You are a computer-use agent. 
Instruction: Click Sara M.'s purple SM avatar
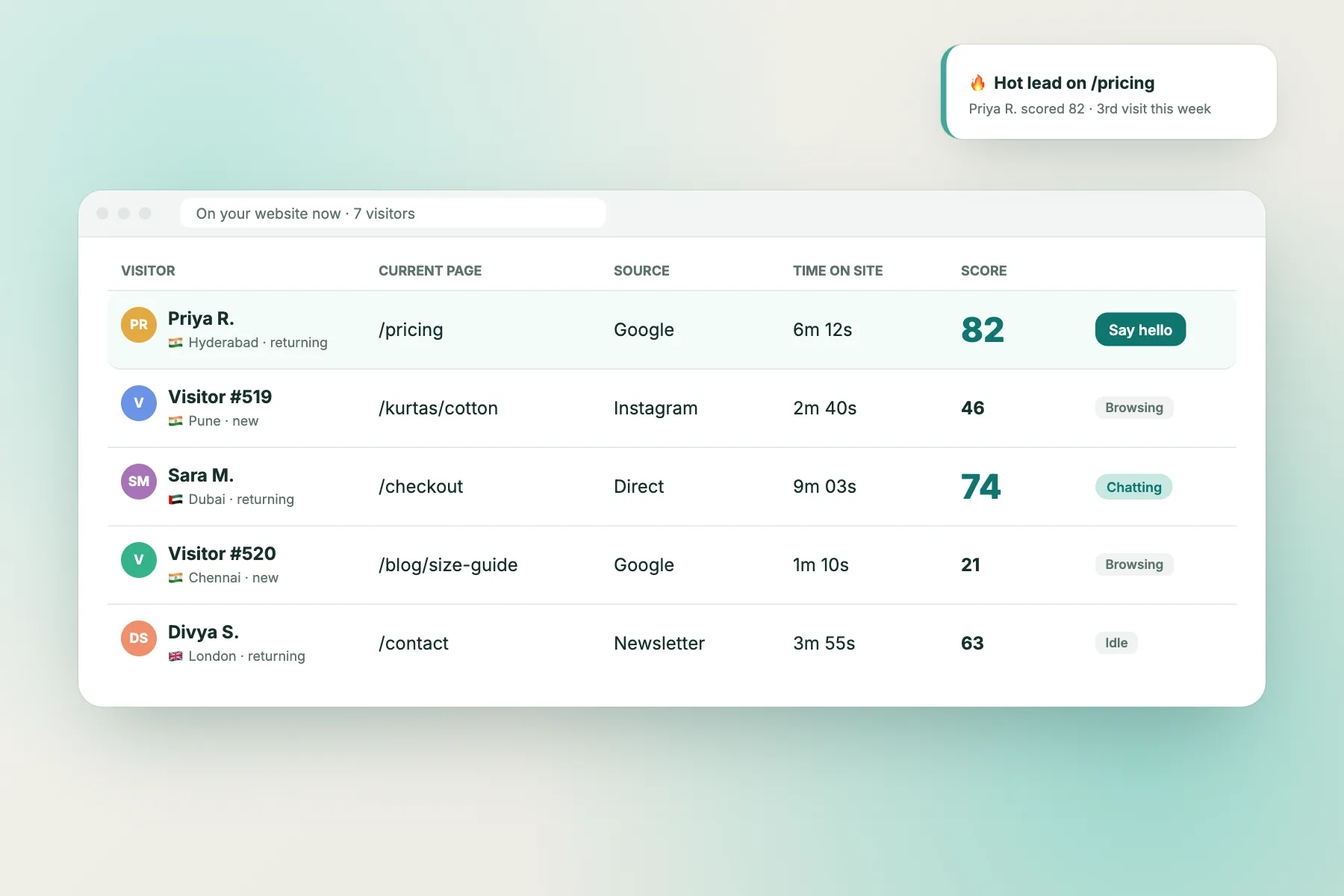pos(139,482)
